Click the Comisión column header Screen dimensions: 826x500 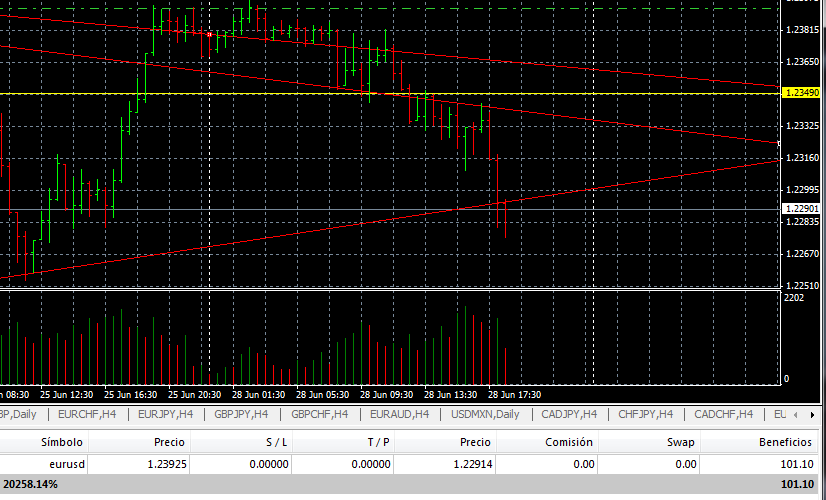point(569,442)
